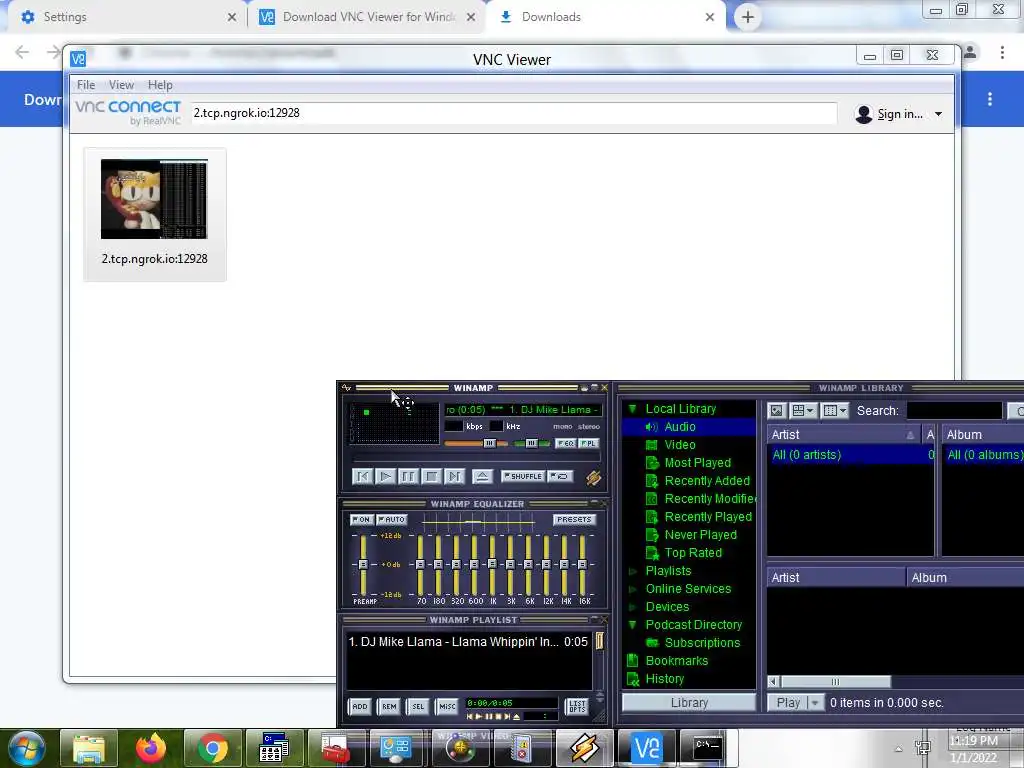Open the Play button dropdown arrow in Library

click(x=814, y=703)
